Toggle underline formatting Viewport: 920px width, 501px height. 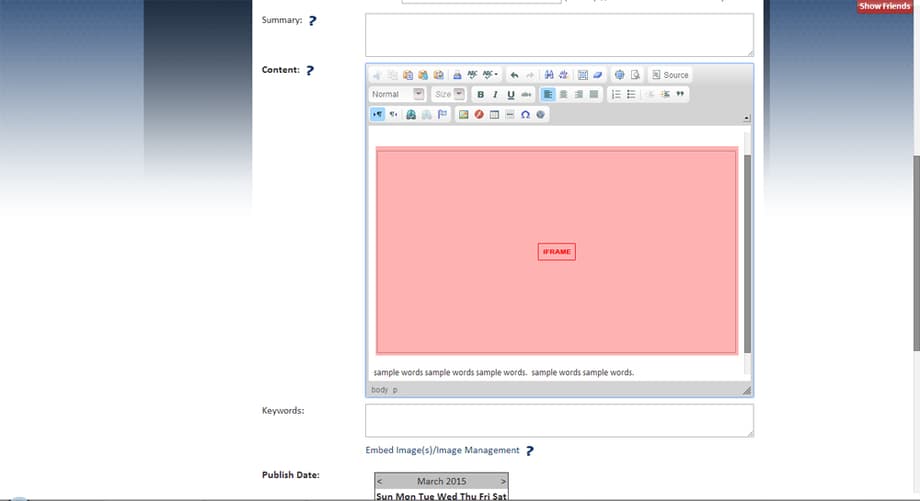[511, 94]
